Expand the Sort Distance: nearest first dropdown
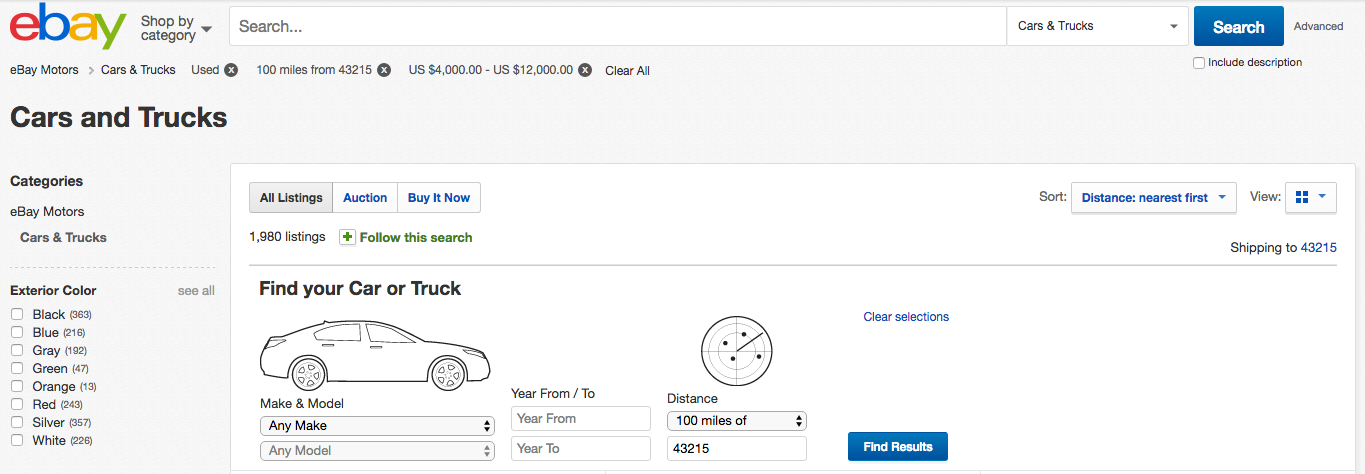The height and width of the screenshot is (474, 1365). tap(1153, 197)
